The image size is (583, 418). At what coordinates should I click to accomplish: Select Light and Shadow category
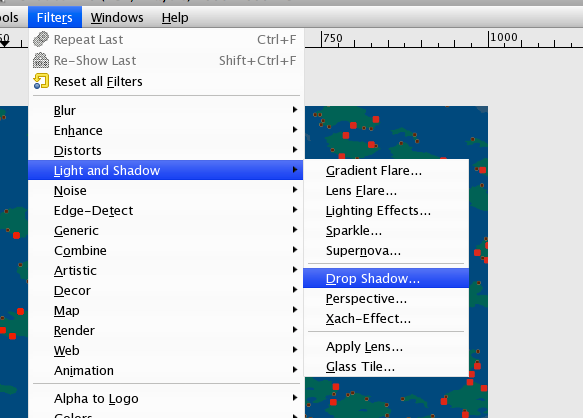point(166,170)
